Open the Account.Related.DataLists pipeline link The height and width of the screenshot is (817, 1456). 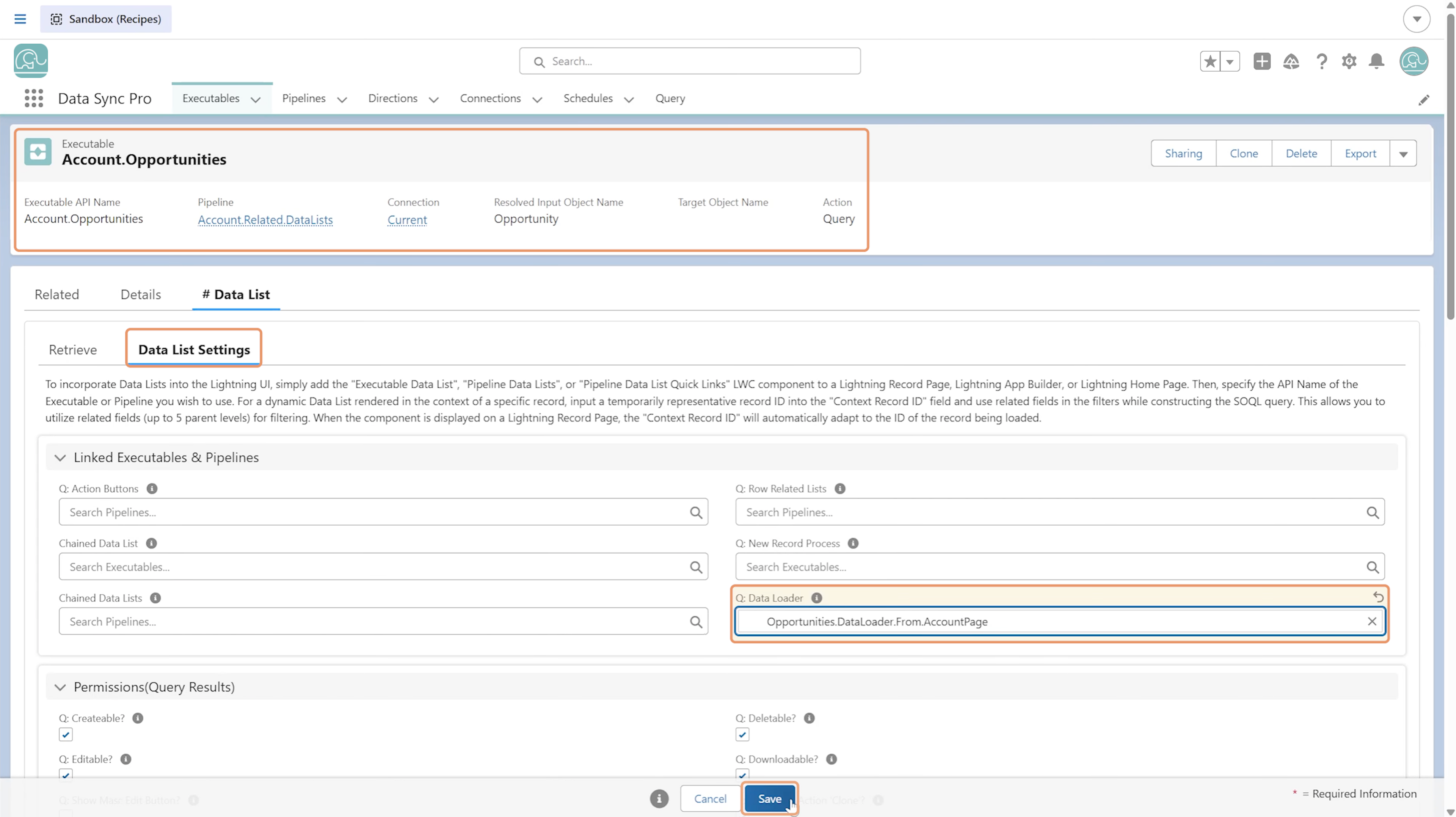(x=265, y=220)
